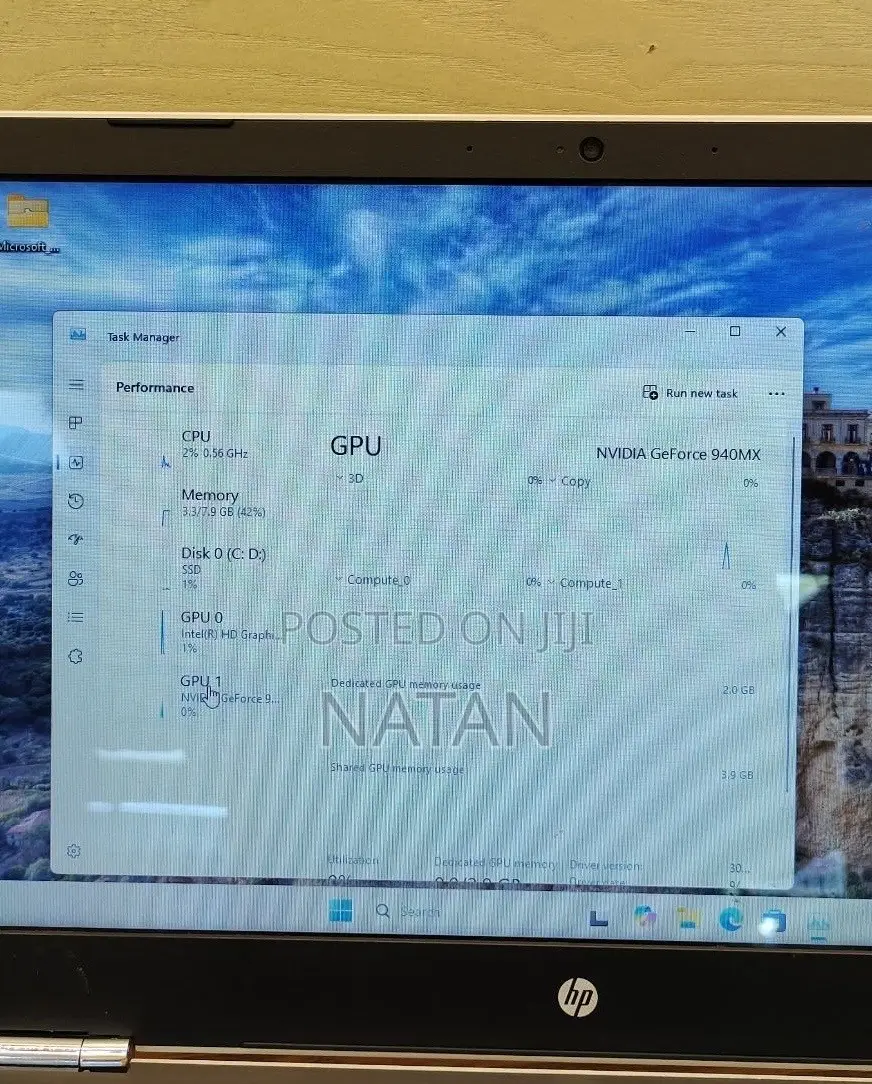The width and height of the screenshot is (872, 1084).
Task: Open the Microsoft folder desktop icon
Action: coord(28,225)
